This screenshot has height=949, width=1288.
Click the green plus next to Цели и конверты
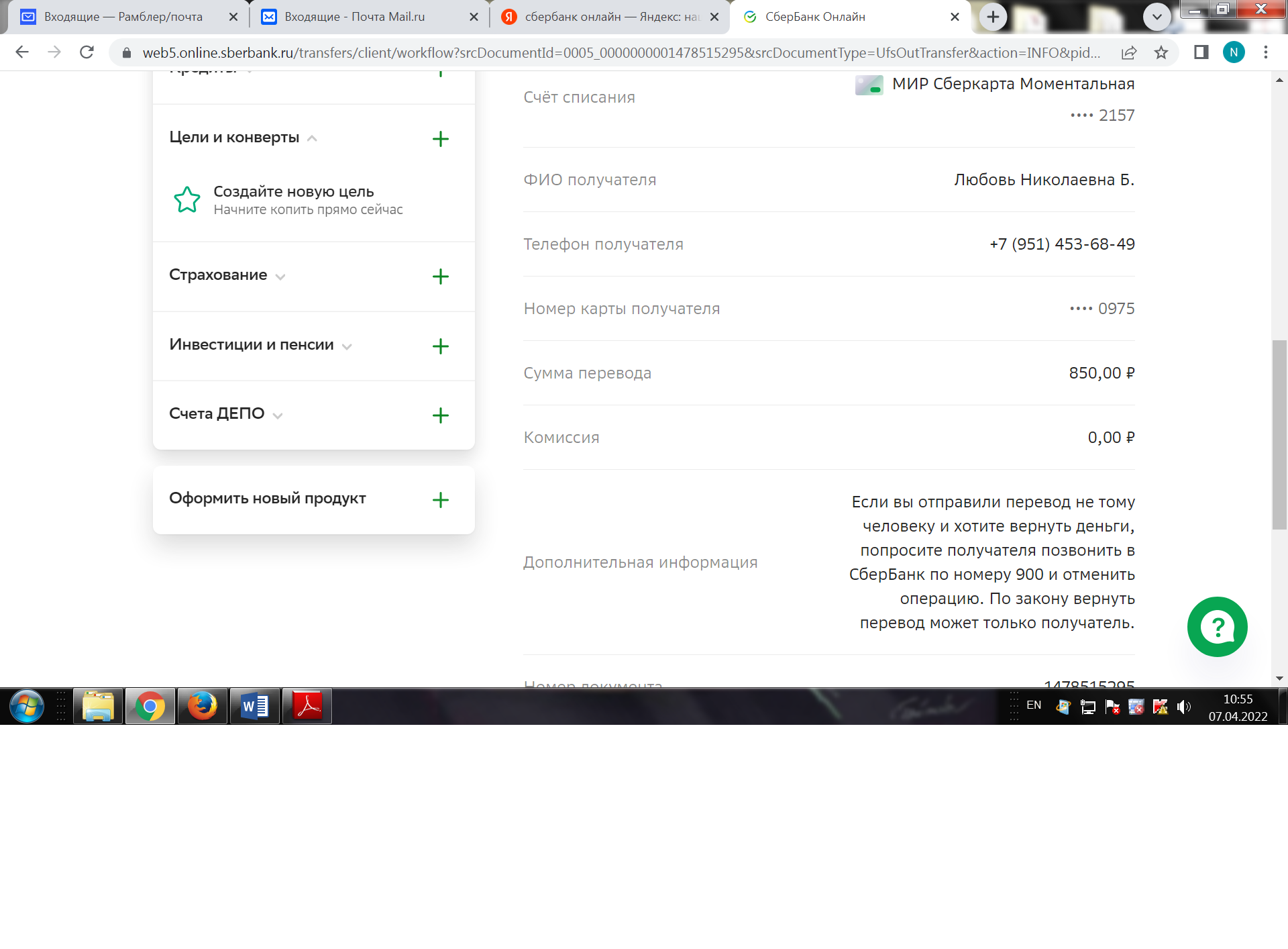pyautogui.click(x=440, y=139)
